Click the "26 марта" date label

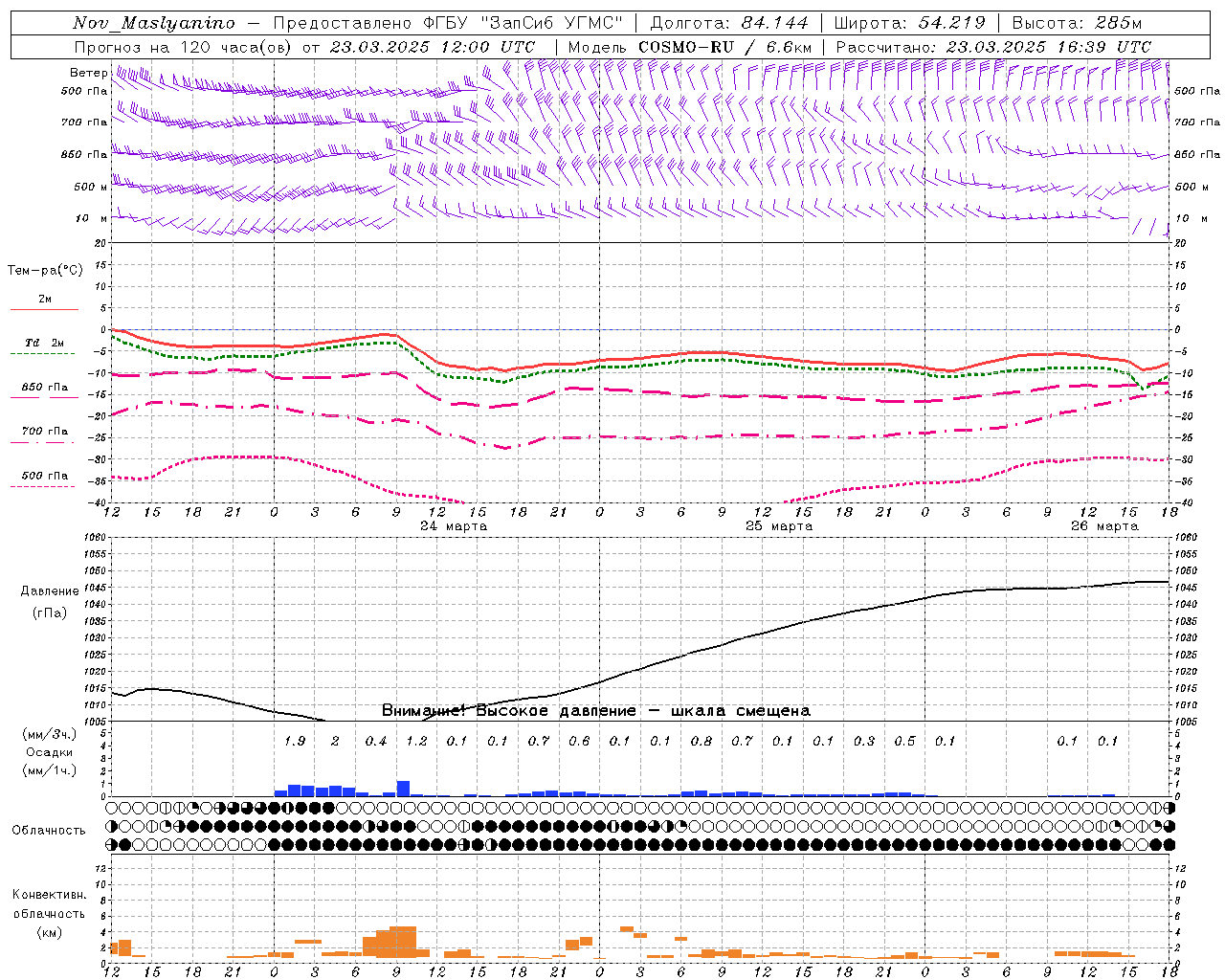1104,526
